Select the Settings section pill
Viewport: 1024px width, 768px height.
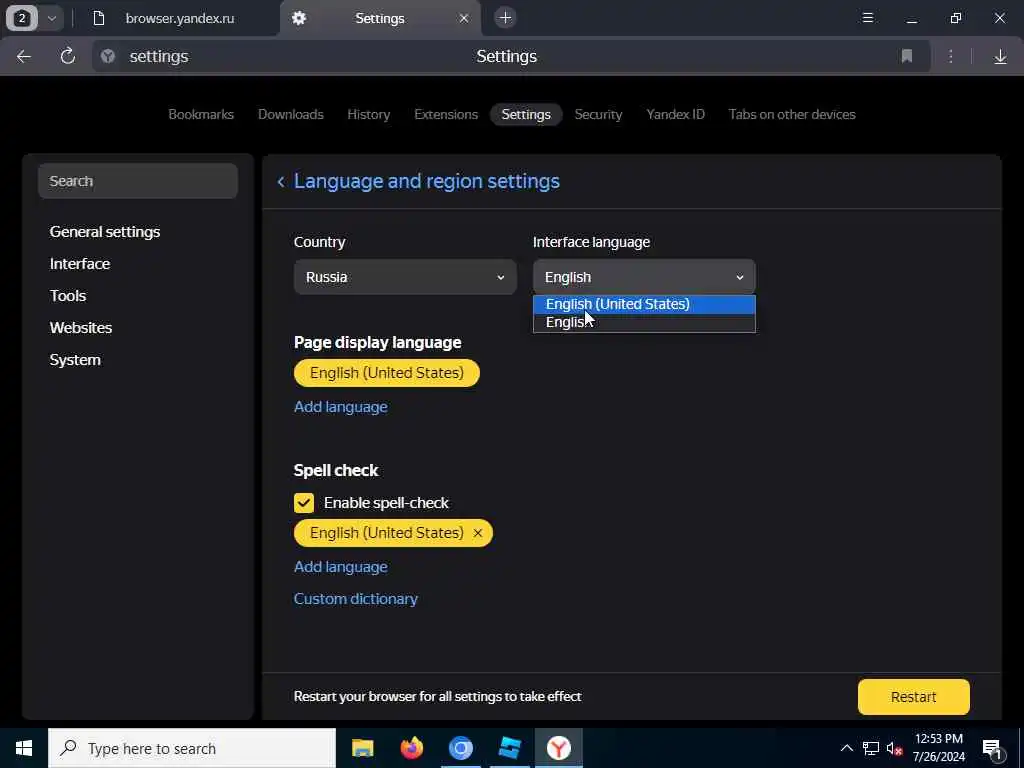pos(526,114)
